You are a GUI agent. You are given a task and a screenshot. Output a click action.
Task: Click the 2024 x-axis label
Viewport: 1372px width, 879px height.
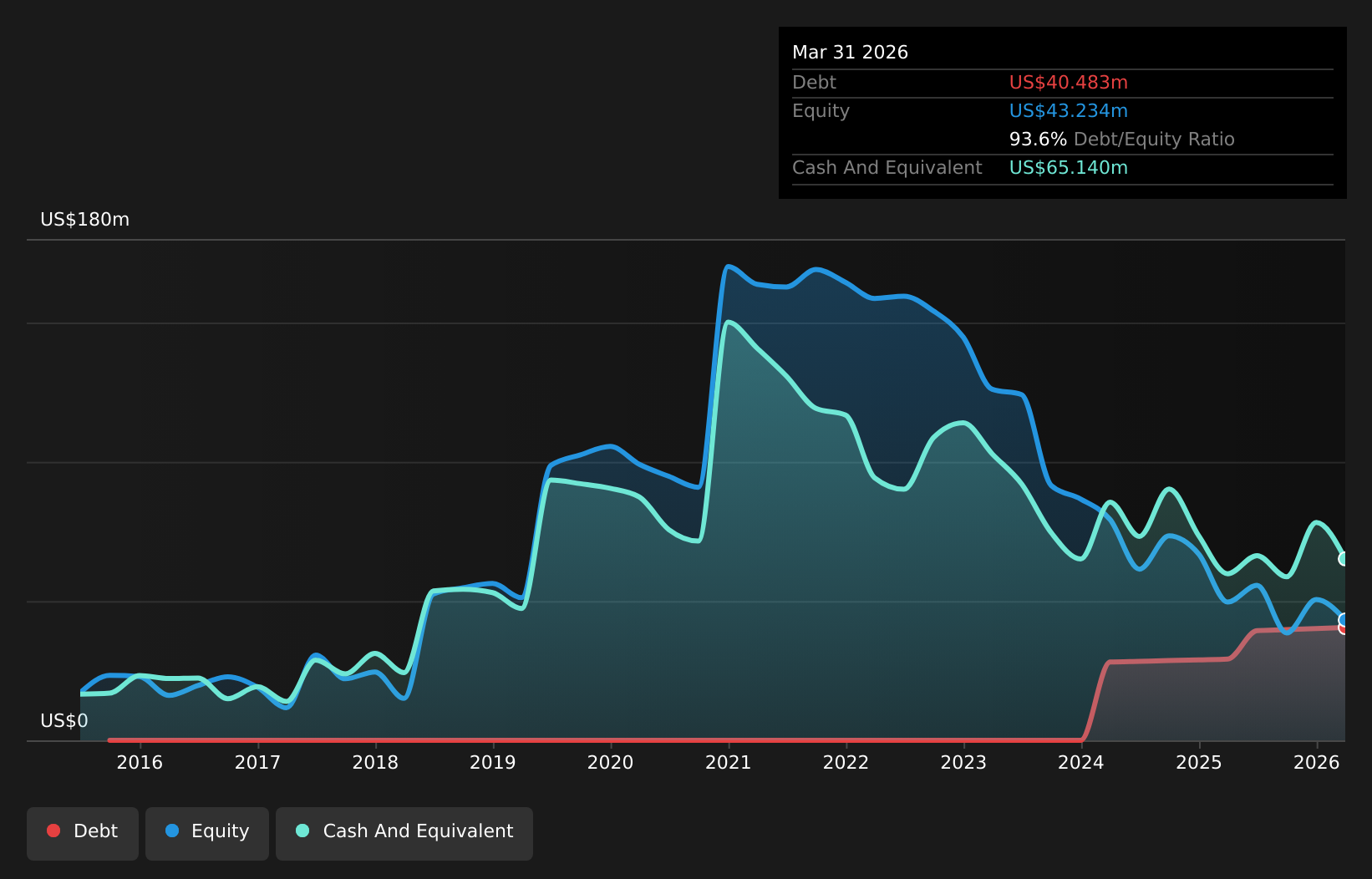(x=1081, y=762)
